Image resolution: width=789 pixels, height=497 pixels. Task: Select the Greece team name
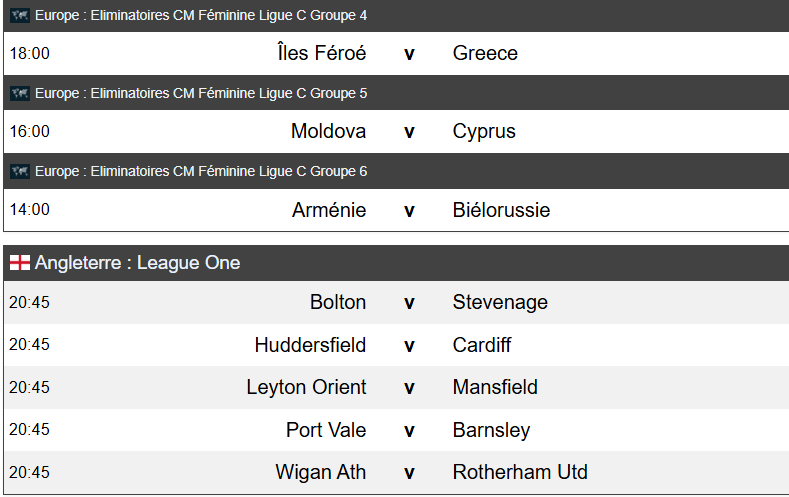pos(485,53)
